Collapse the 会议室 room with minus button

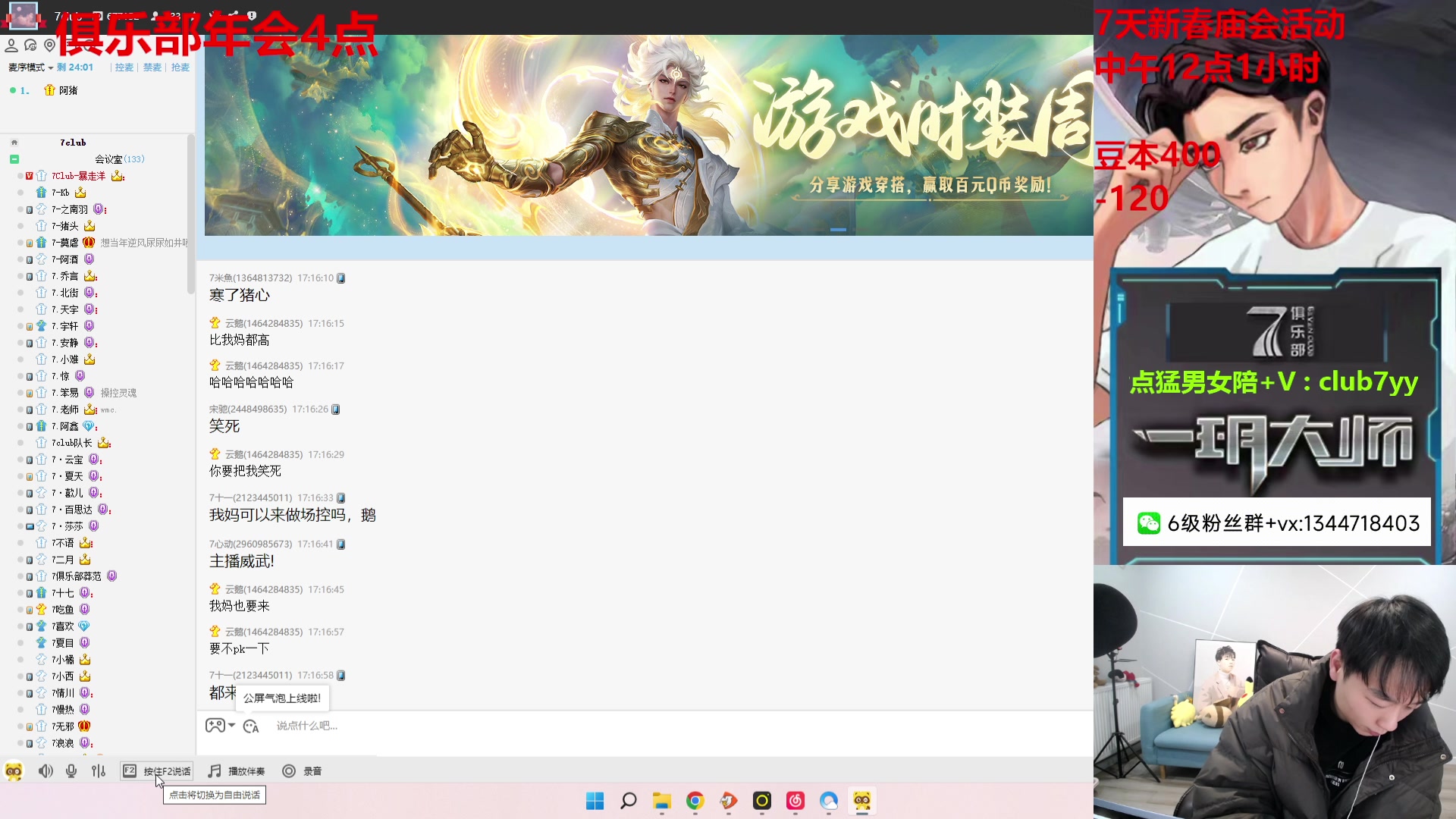(14, 159)
